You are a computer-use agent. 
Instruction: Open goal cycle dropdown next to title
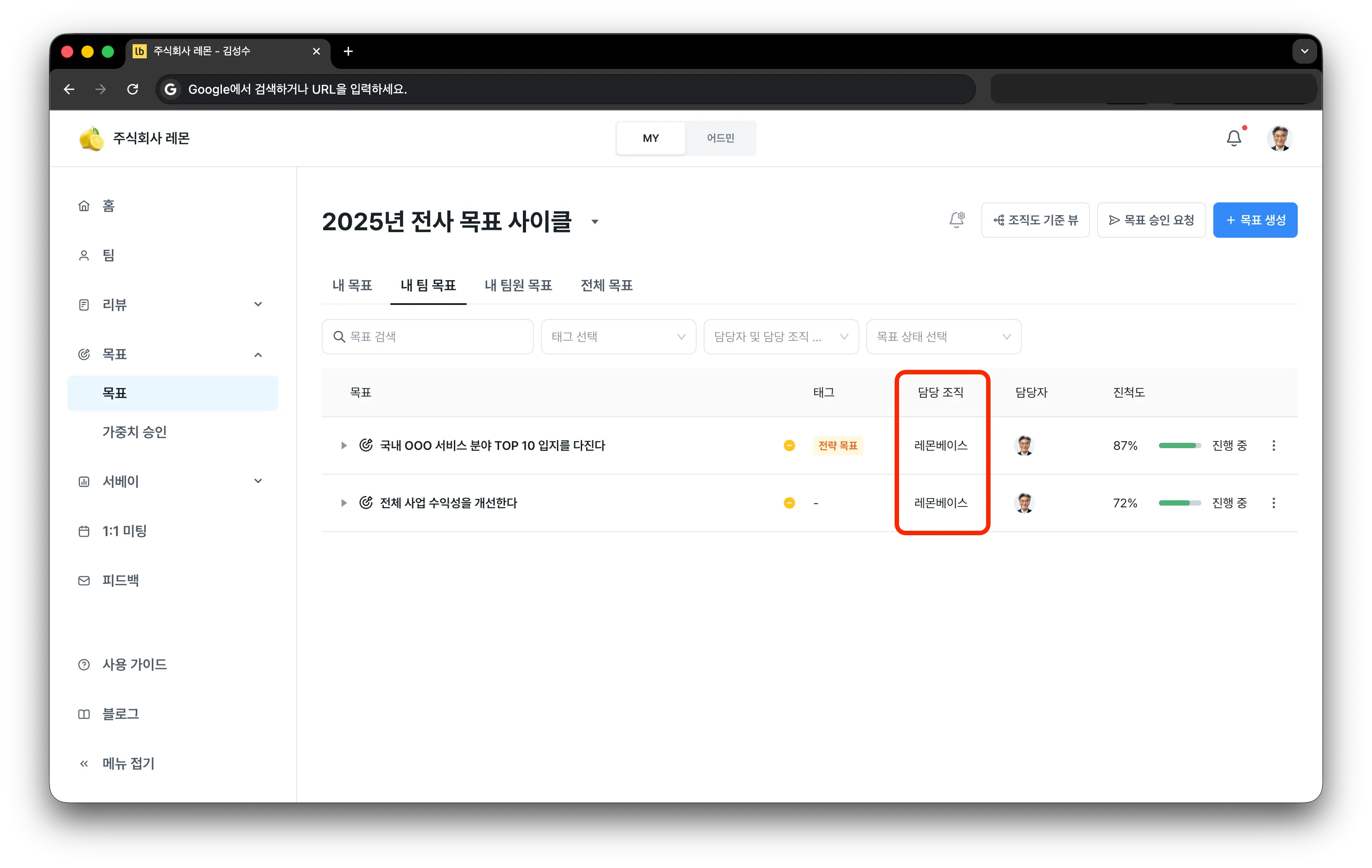coord(595,222)
